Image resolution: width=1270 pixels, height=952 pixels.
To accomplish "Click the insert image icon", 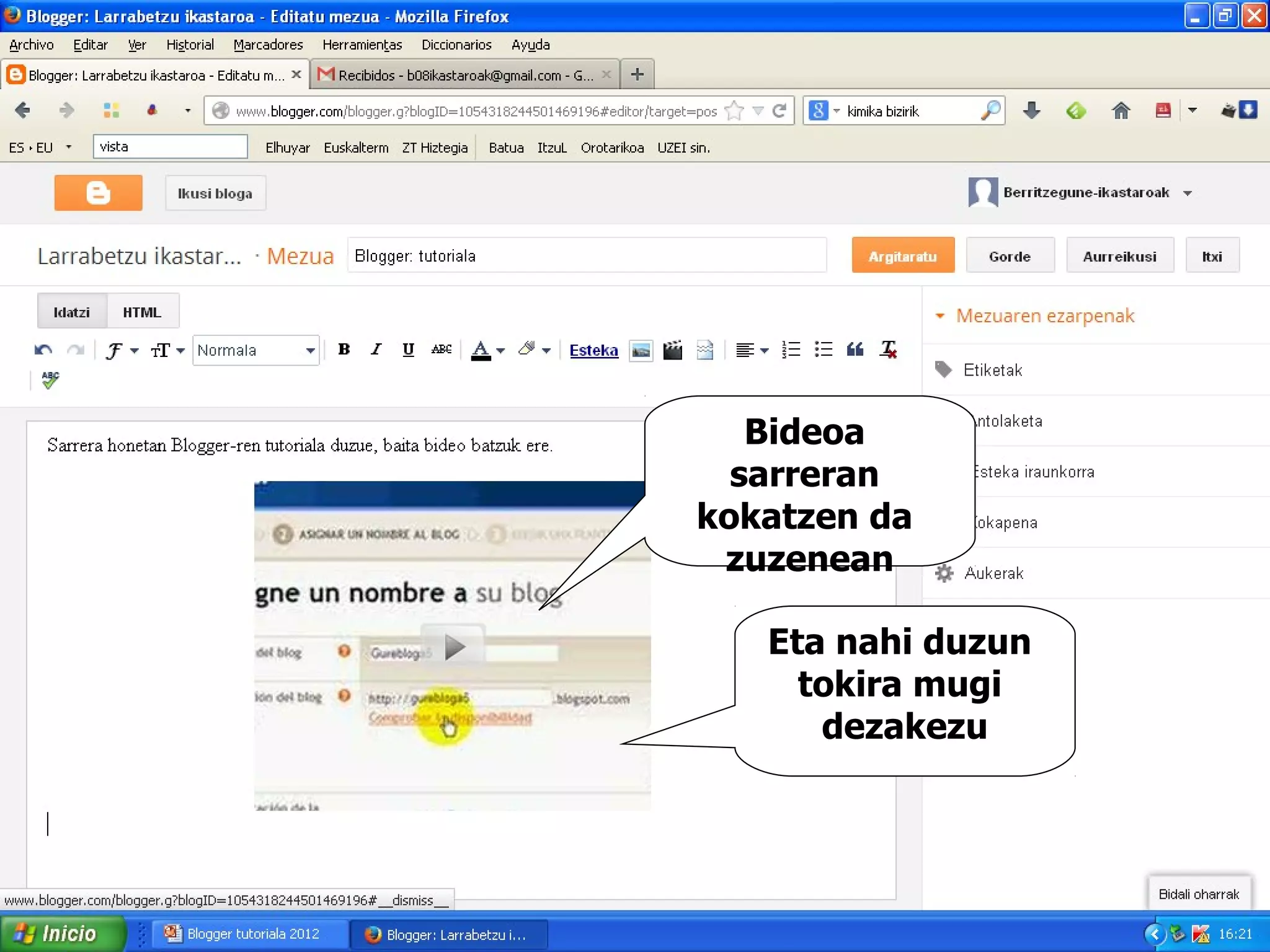I will pos(641,350).
